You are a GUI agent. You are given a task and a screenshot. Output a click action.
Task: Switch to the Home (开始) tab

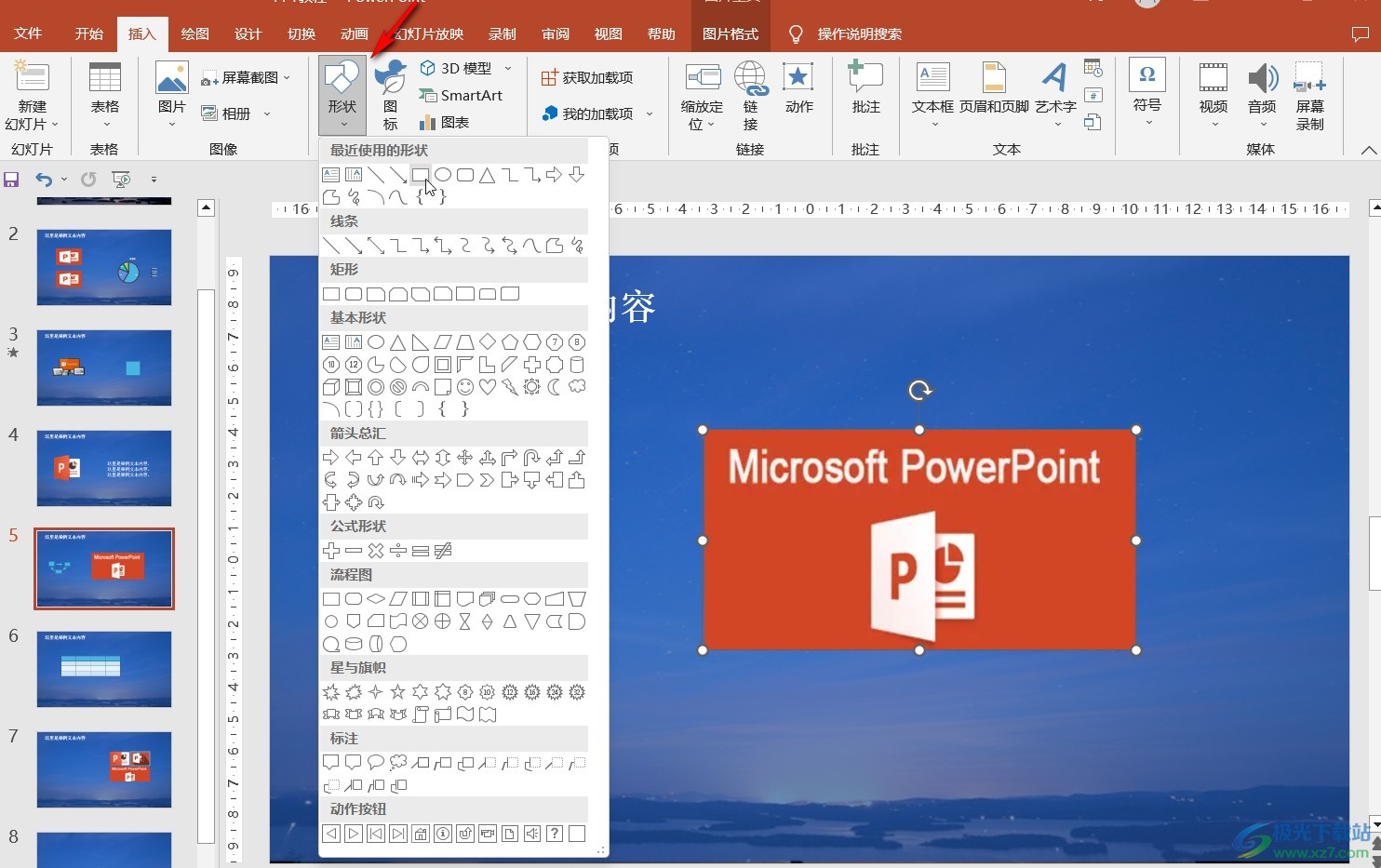[x=89, y=34]
